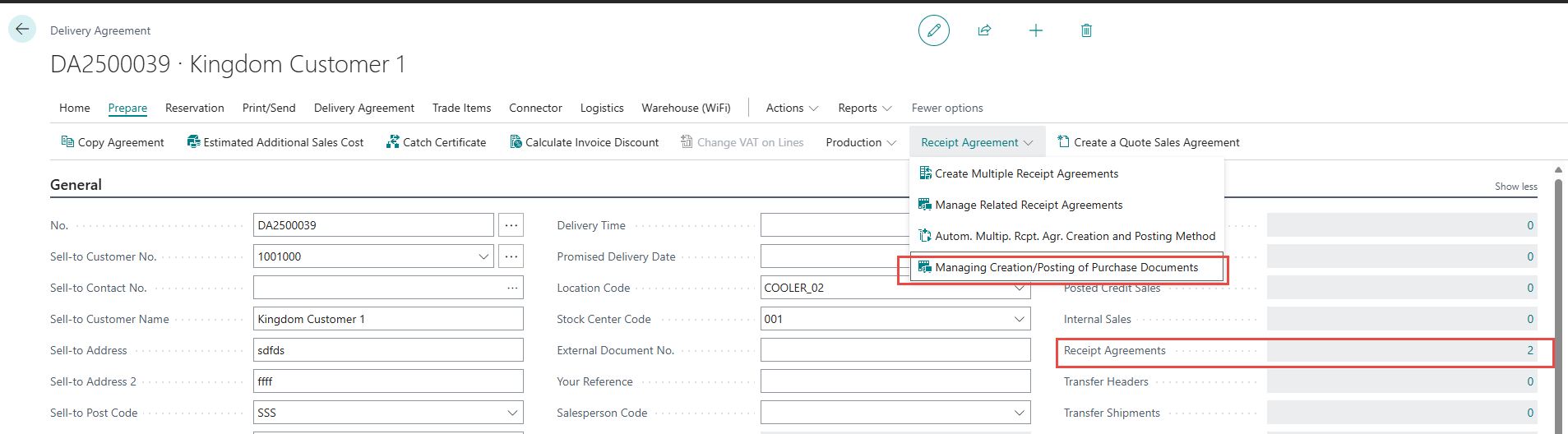Click the External Document No. field
This screenshot has height=434, width=1568.
[x=895, y=350]
